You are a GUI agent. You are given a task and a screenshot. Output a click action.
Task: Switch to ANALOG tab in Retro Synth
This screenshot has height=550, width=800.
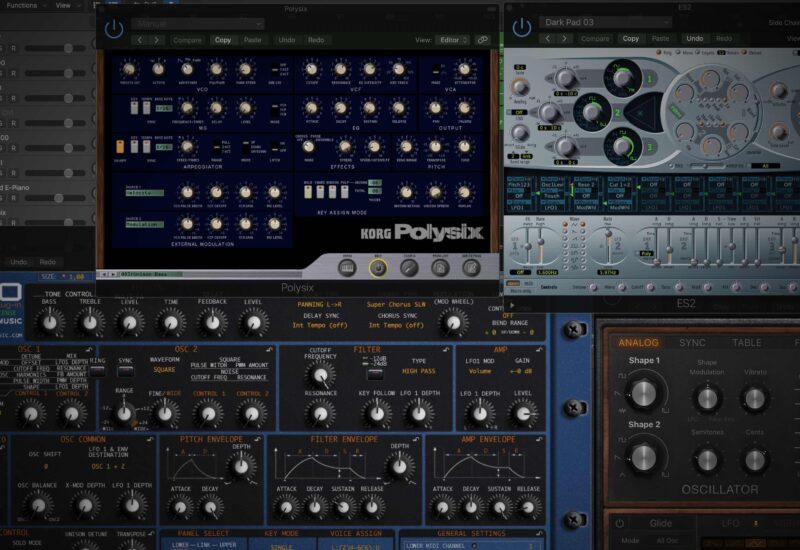click(x=638, y=343)
